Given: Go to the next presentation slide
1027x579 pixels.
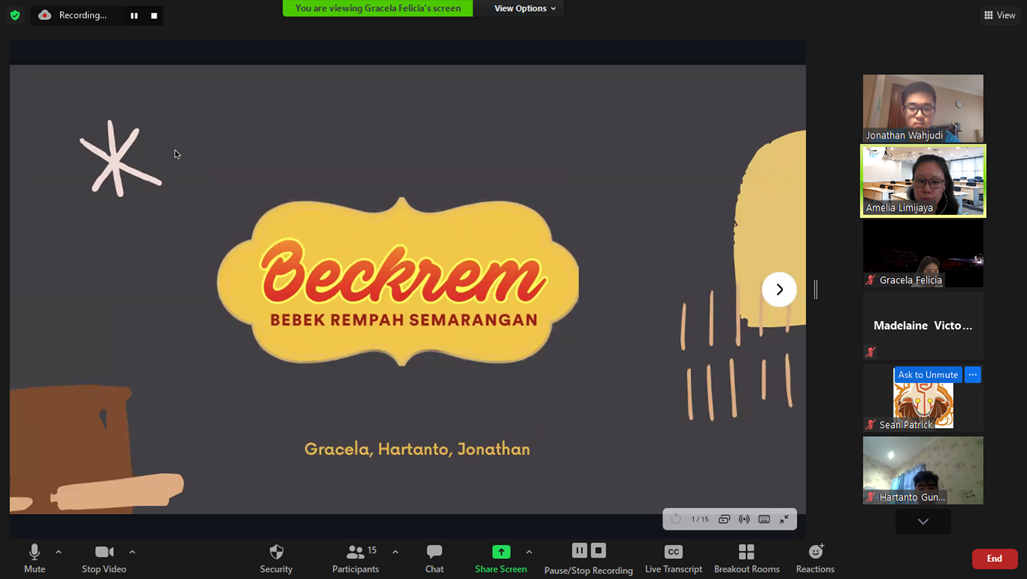Looking at the screenshot, I should (779, 289).
